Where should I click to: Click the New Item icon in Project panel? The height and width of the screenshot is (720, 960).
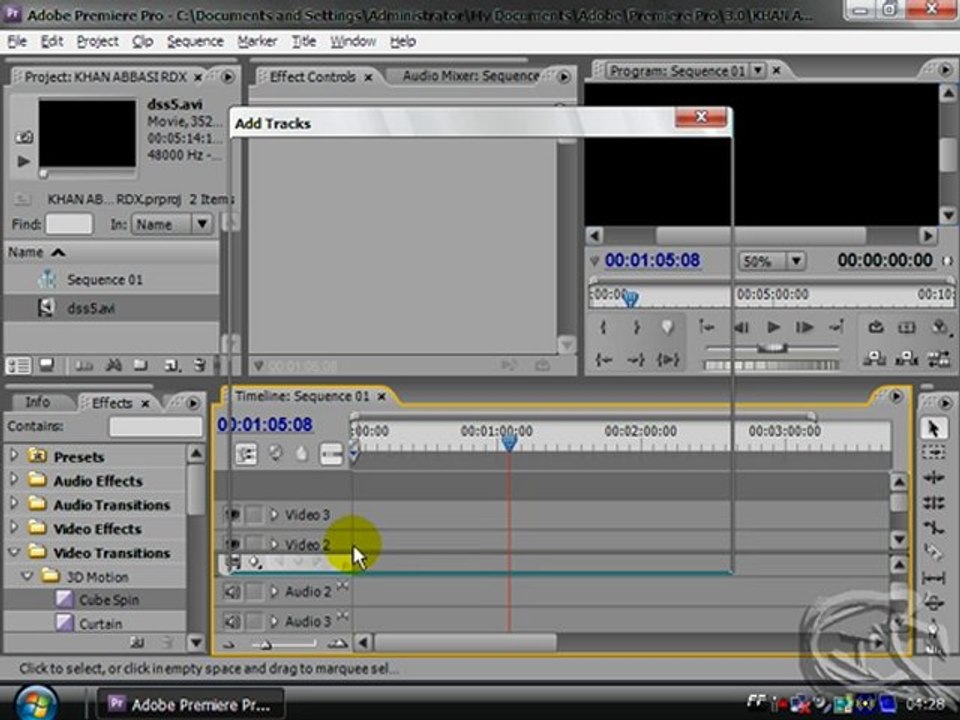click(x=172, y=366)
